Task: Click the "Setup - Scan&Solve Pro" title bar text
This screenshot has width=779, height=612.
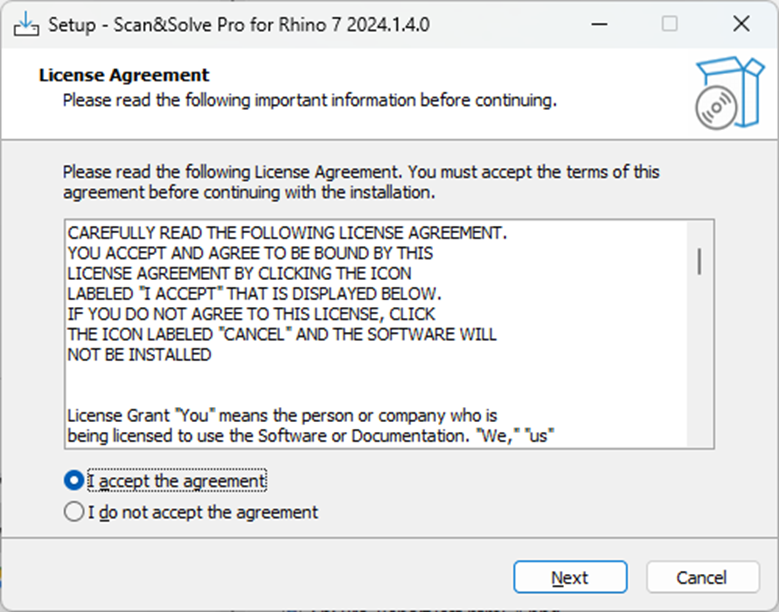Action: pyautogui.click(x=239, y=24)
